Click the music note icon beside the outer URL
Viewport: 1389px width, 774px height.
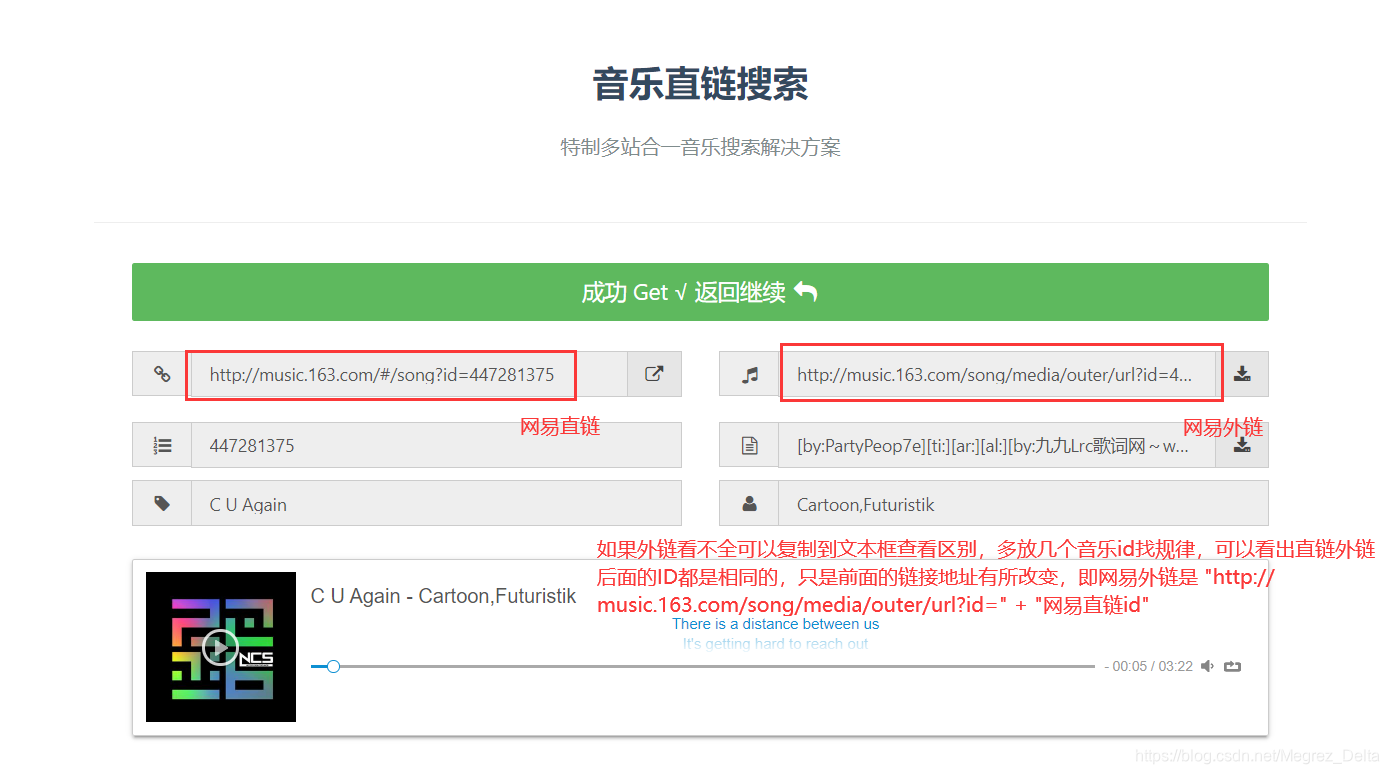749,374
